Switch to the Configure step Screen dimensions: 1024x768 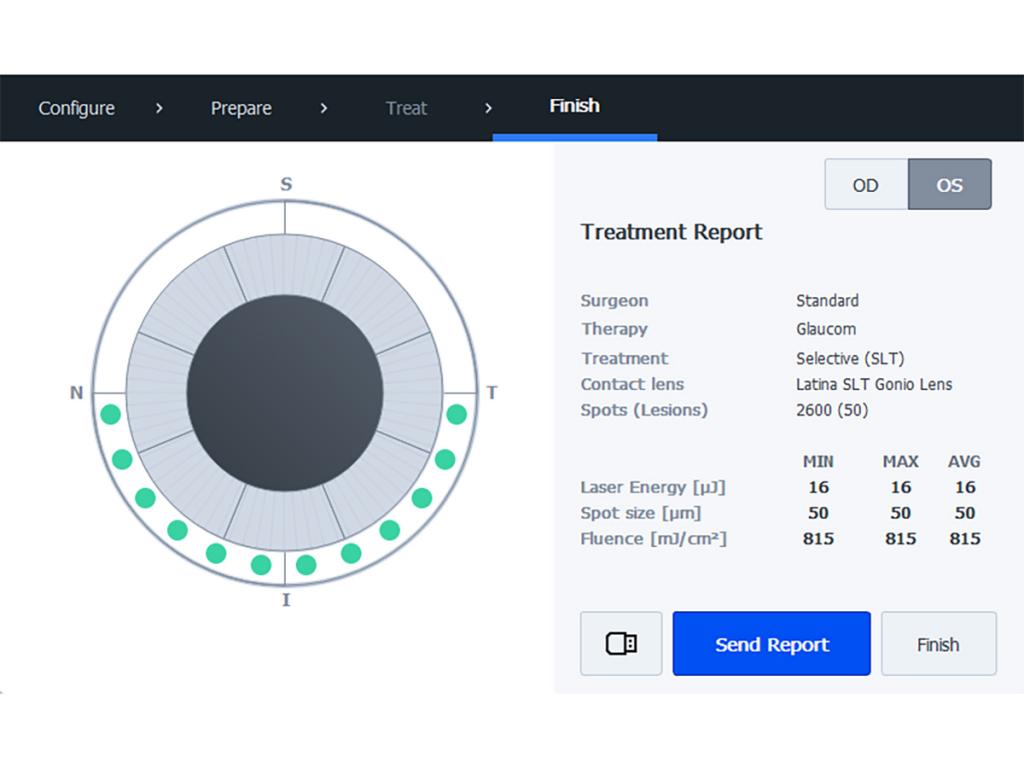76,107
